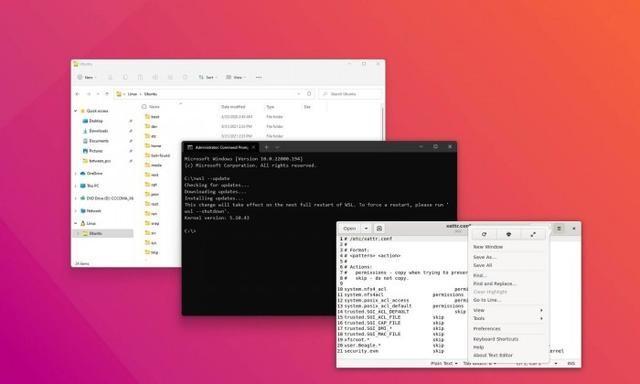Click Open in the text editor
640x384 pixels.
pyautogui.click(x=349, y=229)
